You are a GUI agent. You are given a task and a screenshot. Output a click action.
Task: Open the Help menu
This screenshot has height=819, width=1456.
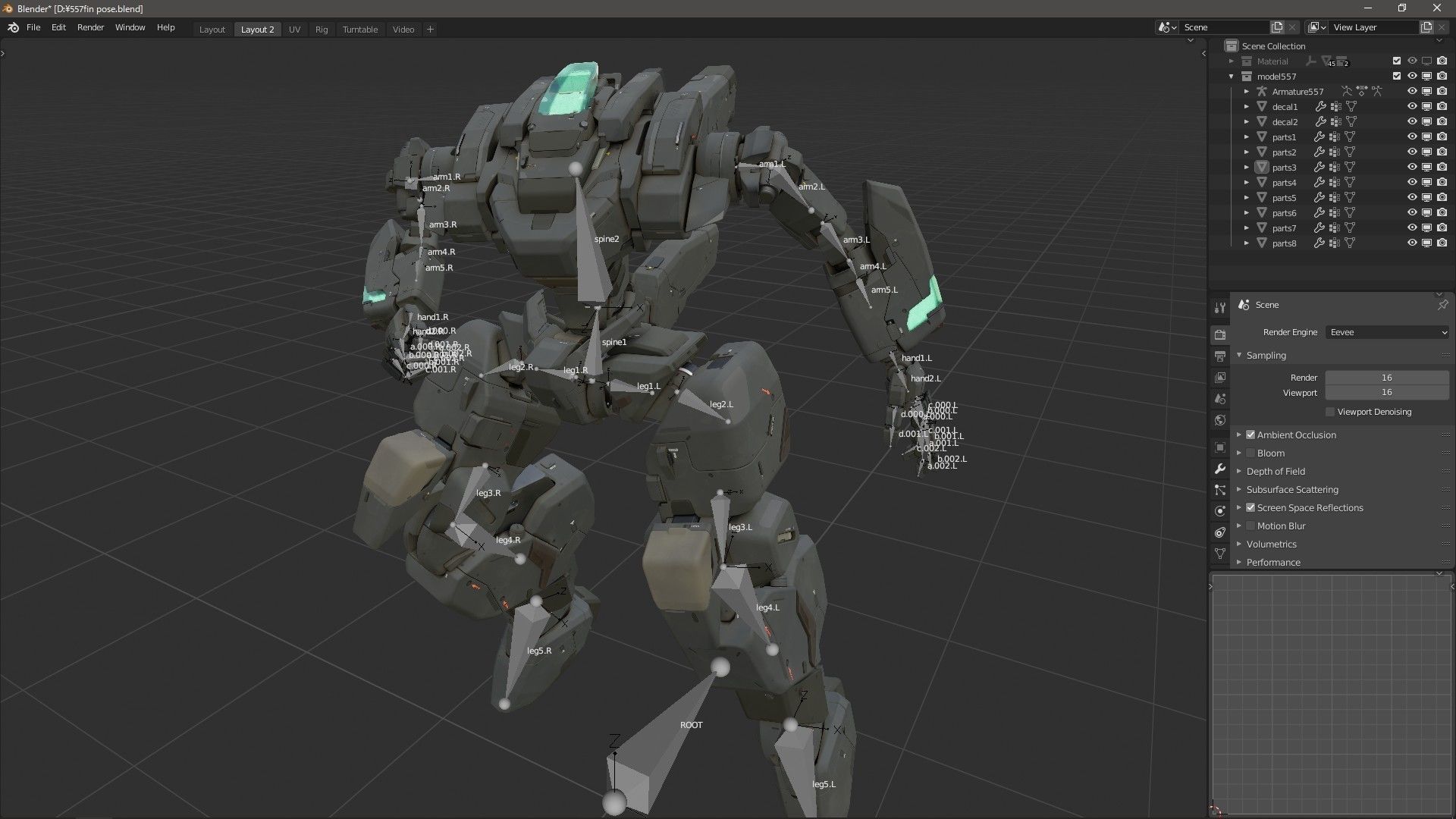click(165, 27)
